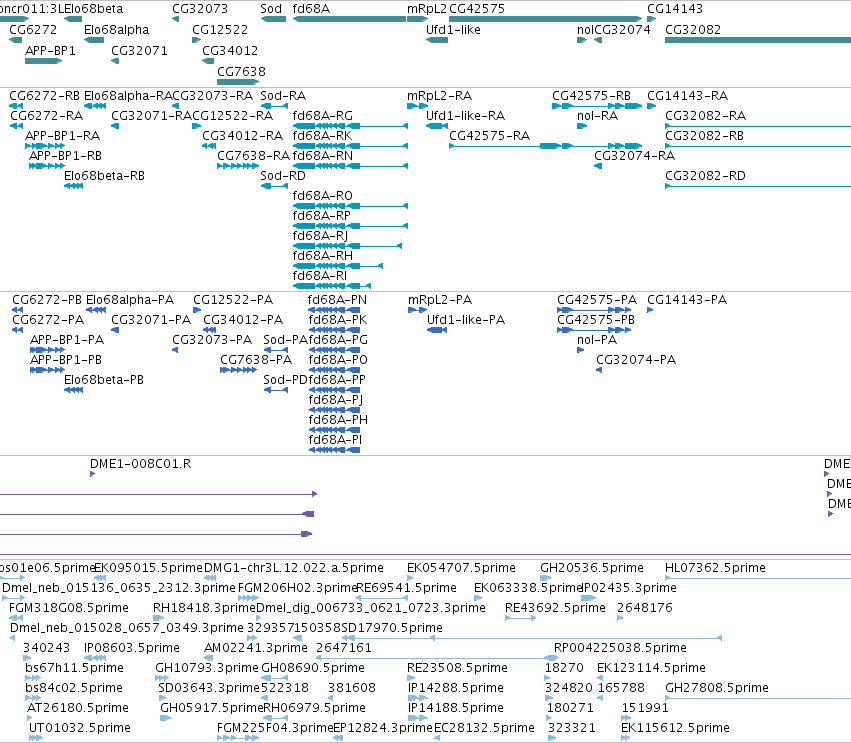Screen dimensions: 851x743
Task: Click the Elo68alpha gene label
Action: pos(116,30)
